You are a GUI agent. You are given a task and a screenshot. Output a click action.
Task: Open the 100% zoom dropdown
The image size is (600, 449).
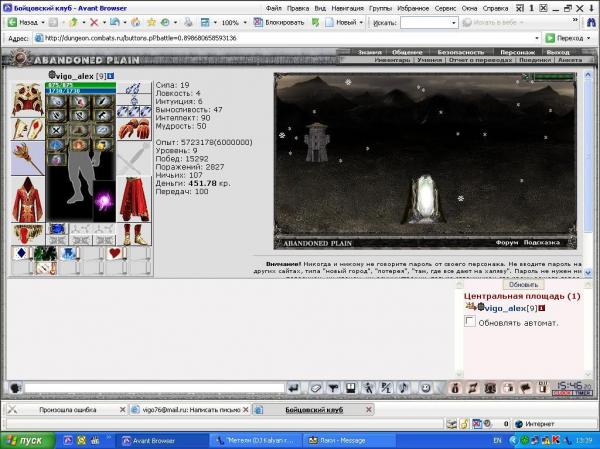pos(245,23)
